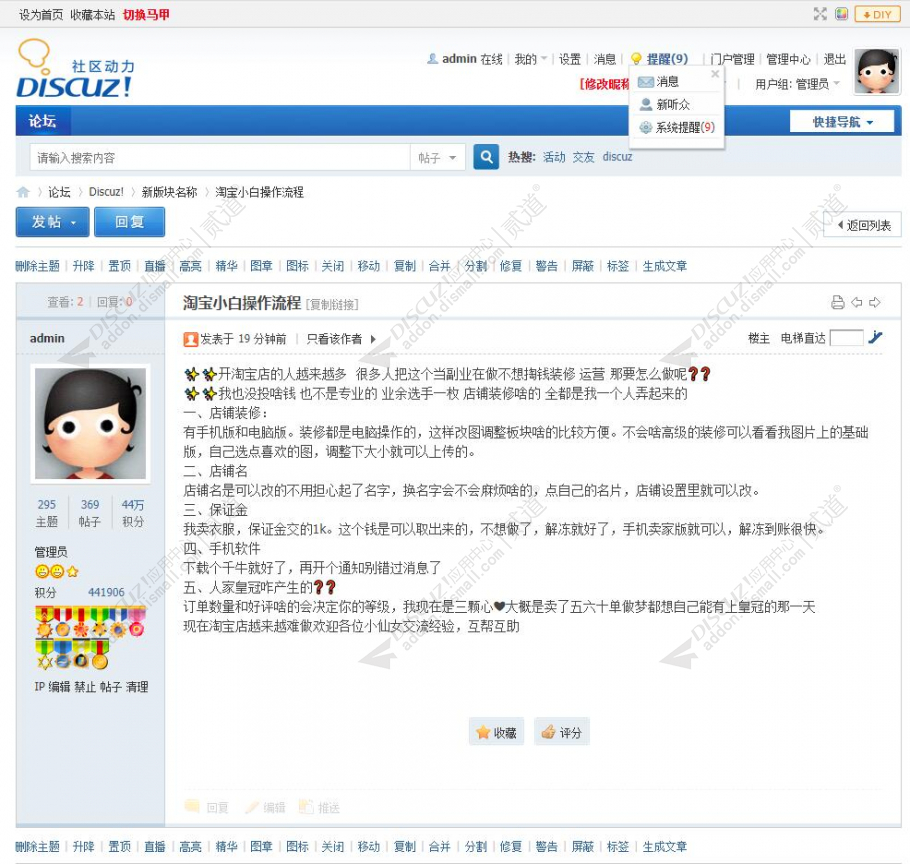The image size is (910, 864).
Task: Open 管理中心 link
Action: pyautogui.click(x=788, y=59)
